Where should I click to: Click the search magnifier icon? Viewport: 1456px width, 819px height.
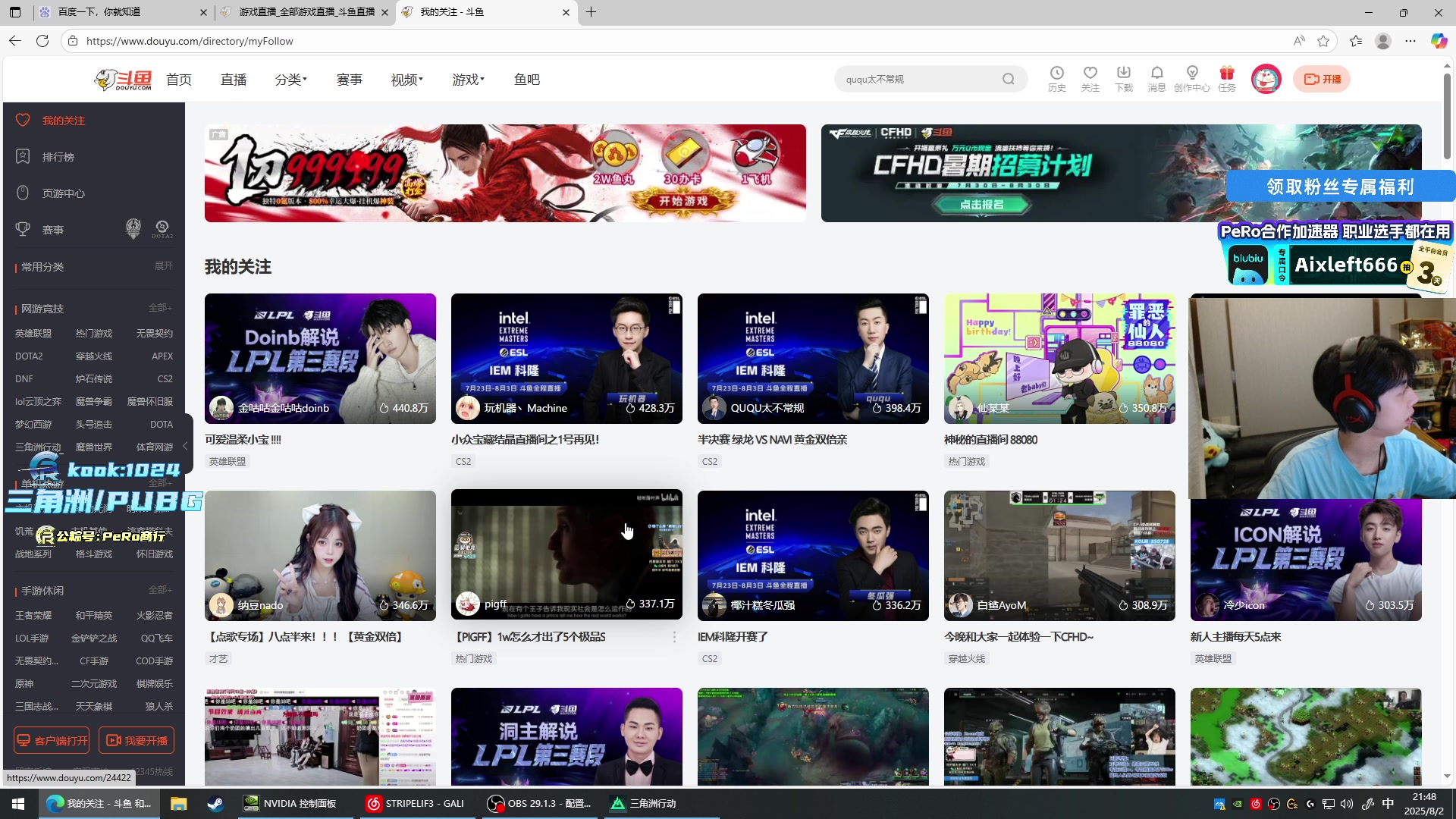[1008, 79]
